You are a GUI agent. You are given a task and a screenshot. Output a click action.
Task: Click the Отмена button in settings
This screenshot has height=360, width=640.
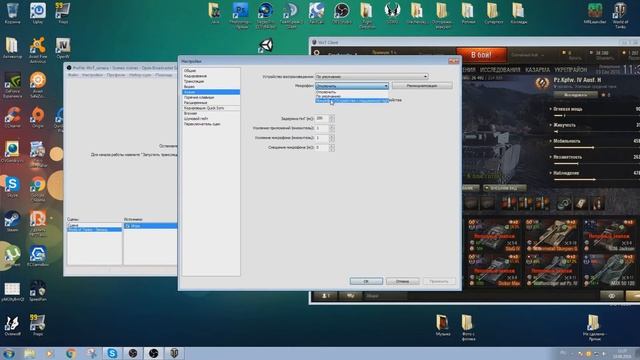(402, 281)
